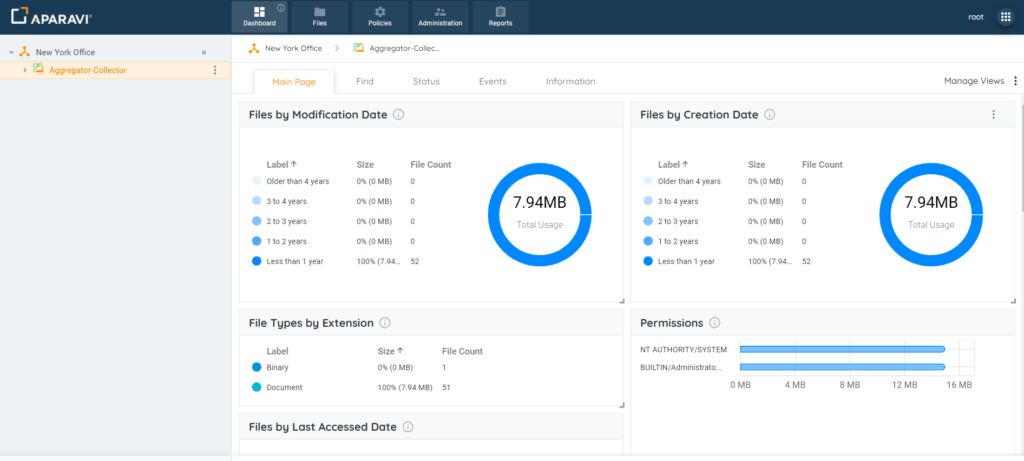The width and height of the screenshot is (1024, 461).
Task: Click 'Older than 4 years' swatch in Modification Date
Action: click(x=256, y=182)
